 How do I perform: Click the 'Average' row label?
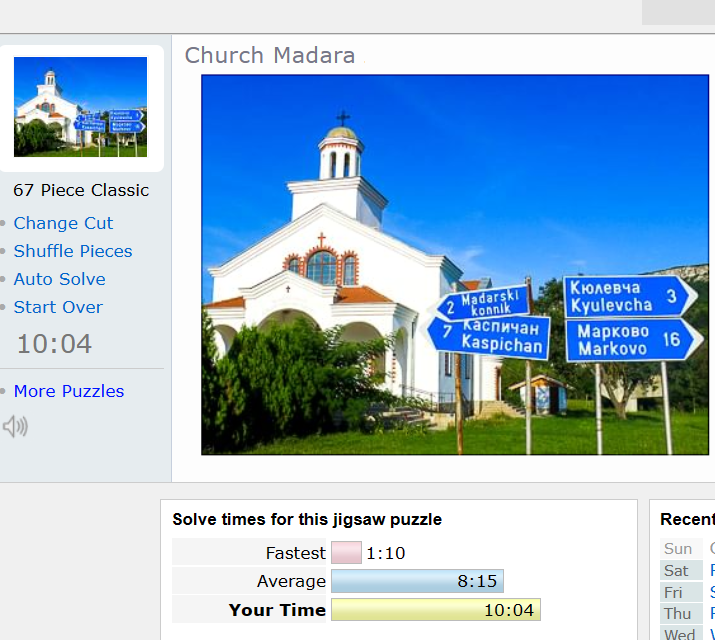click(291, 581)
